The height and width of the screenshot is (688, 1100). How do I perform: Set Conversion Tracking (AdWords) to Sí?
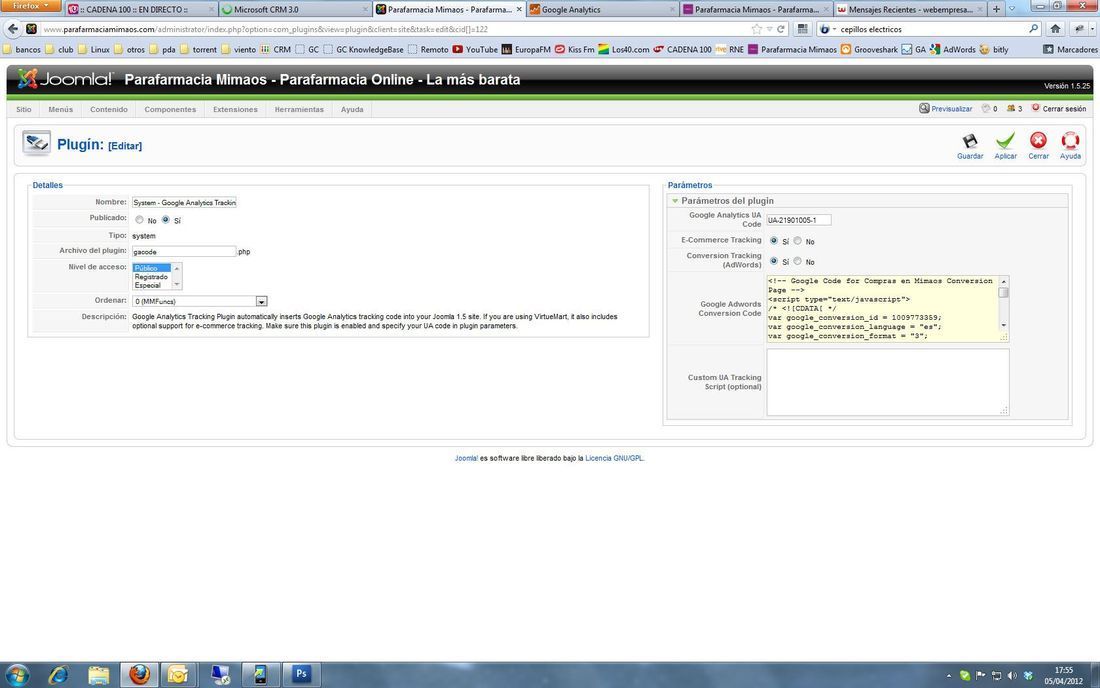pos(774,261)
